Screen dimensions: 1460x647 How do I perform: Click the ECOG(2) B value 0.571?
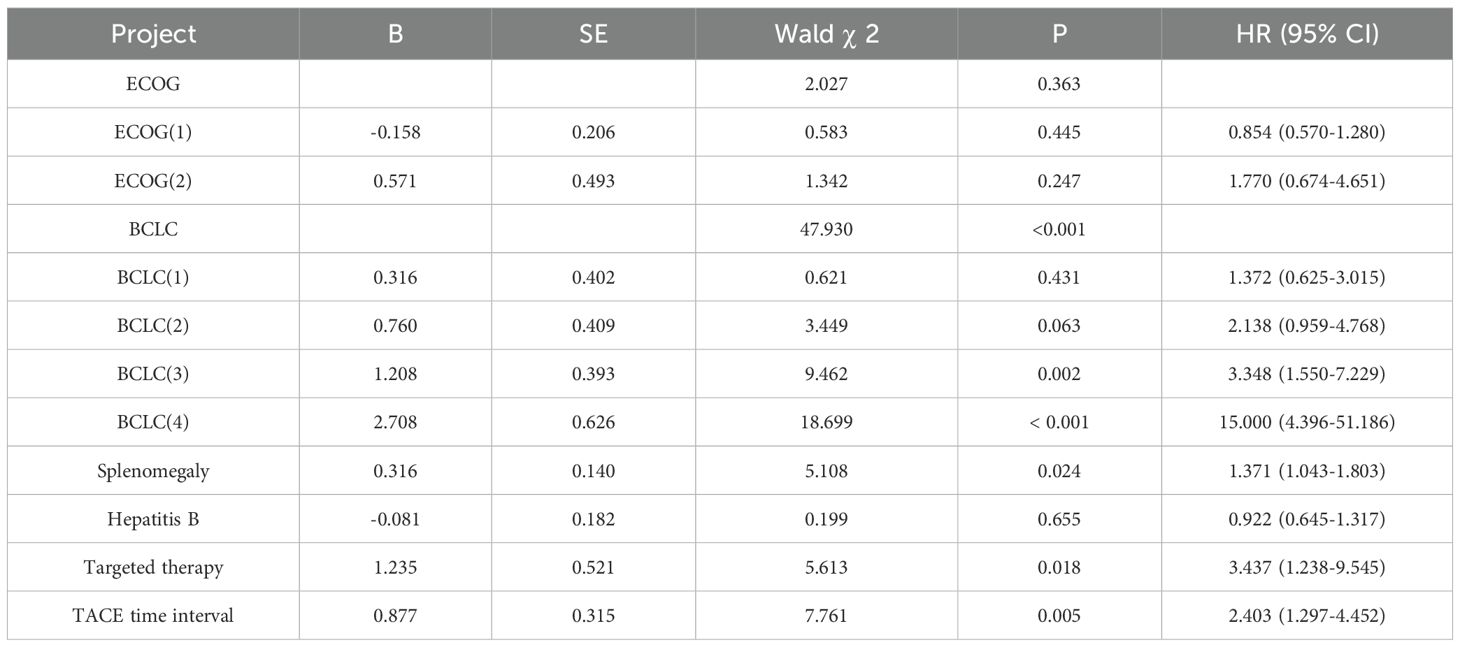pos(394,181)
